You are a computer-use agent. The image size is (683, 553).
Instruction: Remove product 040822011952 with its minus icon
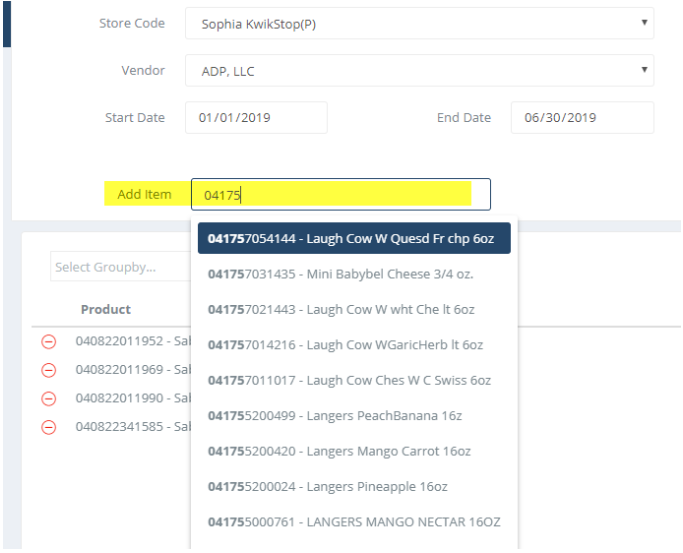pos(49,342)
